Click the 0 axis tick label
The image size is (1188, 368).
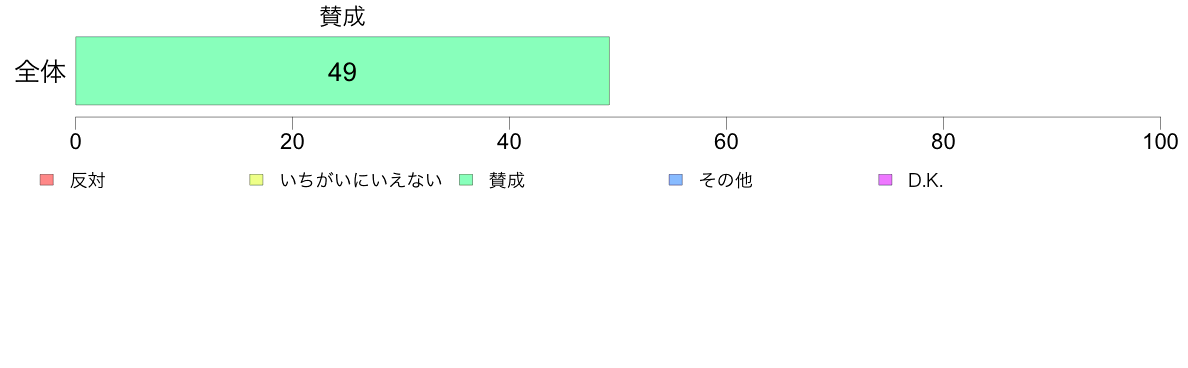[x=76, y=142]
